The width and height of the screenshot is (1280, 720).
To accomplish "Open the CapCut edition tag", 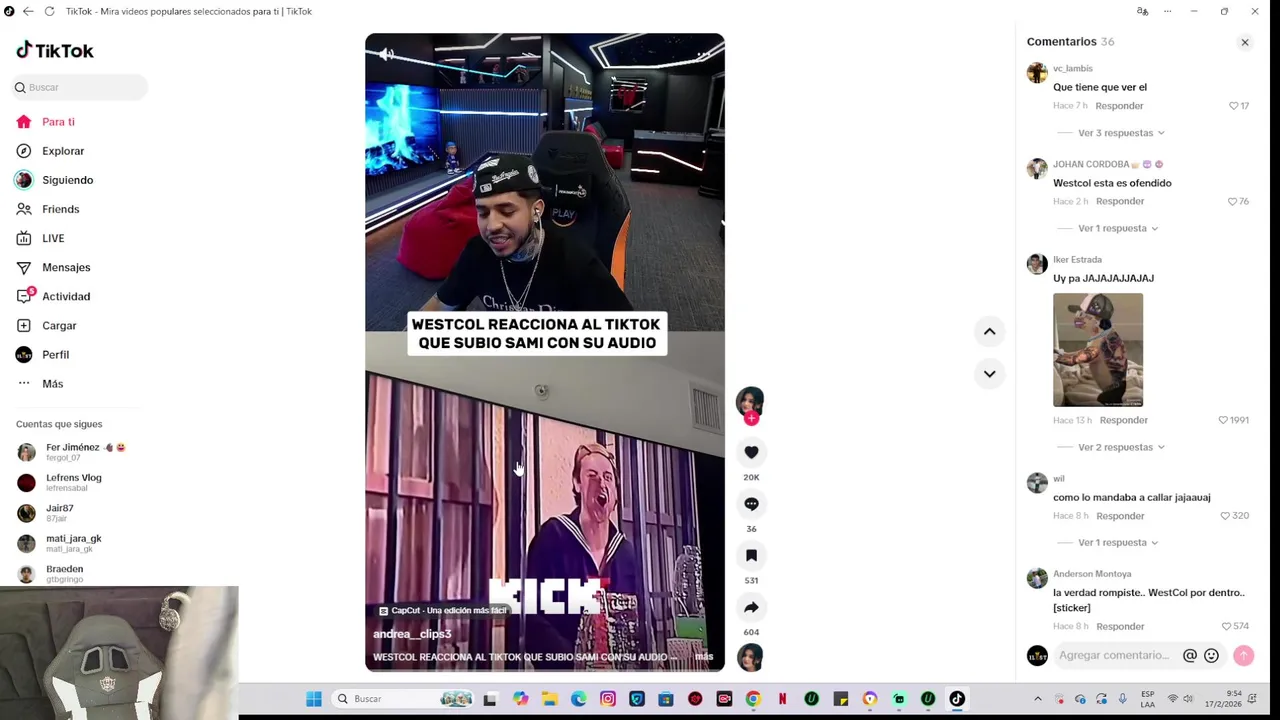I will point(443,610).
